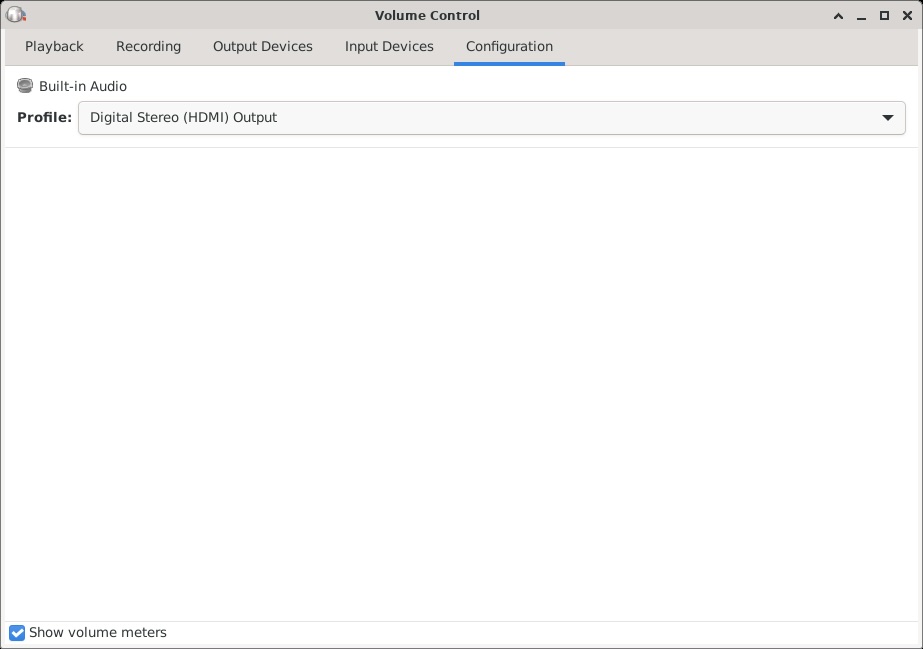Click the Built-in Audio device name
Image resolution: width=923 pixels, height=649 pixels.
click(83, 87)
